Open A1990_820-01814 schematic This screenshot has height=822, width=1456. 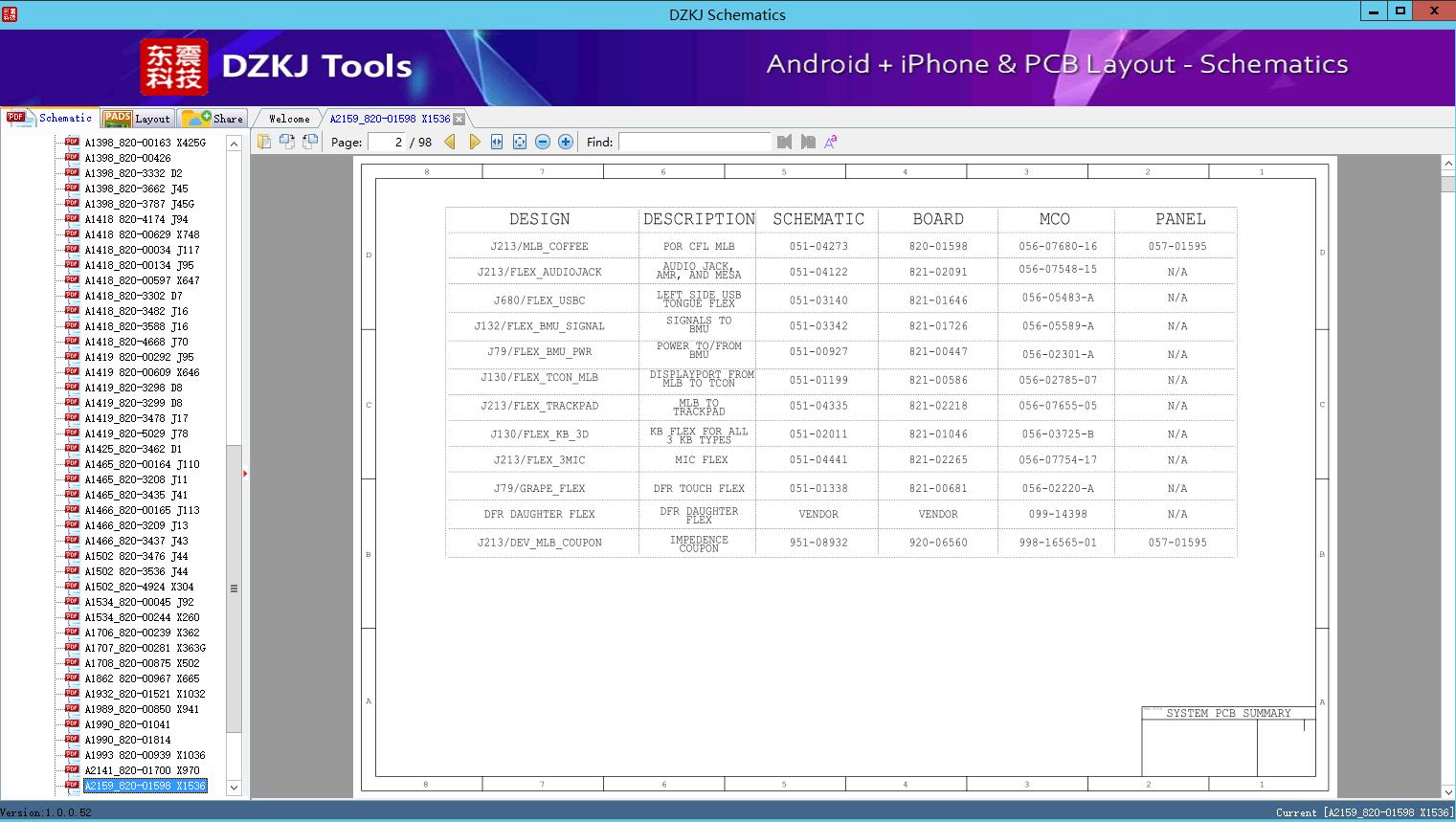[x=127, y=740]
